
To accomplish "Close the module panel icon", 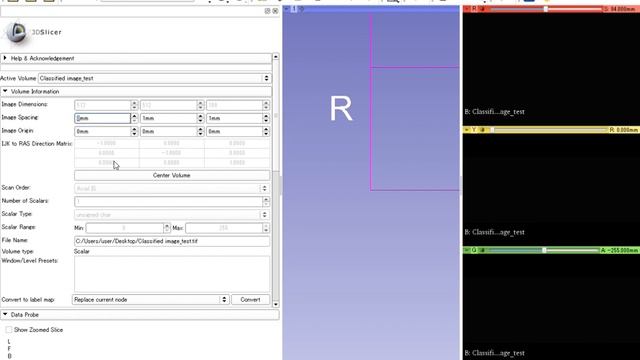I will point(276,11).
